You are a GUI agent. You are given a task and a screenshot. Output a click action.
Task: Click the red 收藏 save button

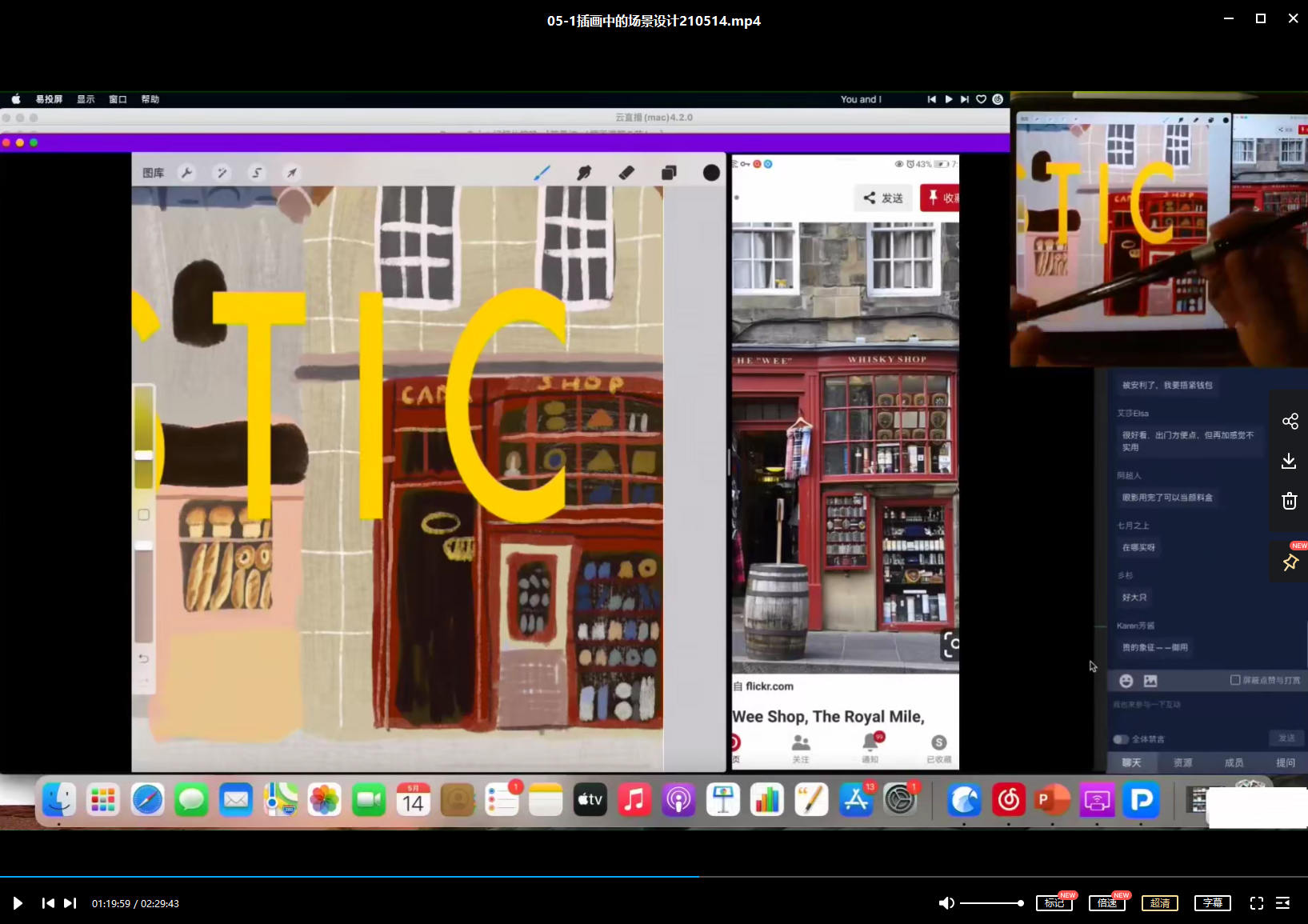point(939,198)
